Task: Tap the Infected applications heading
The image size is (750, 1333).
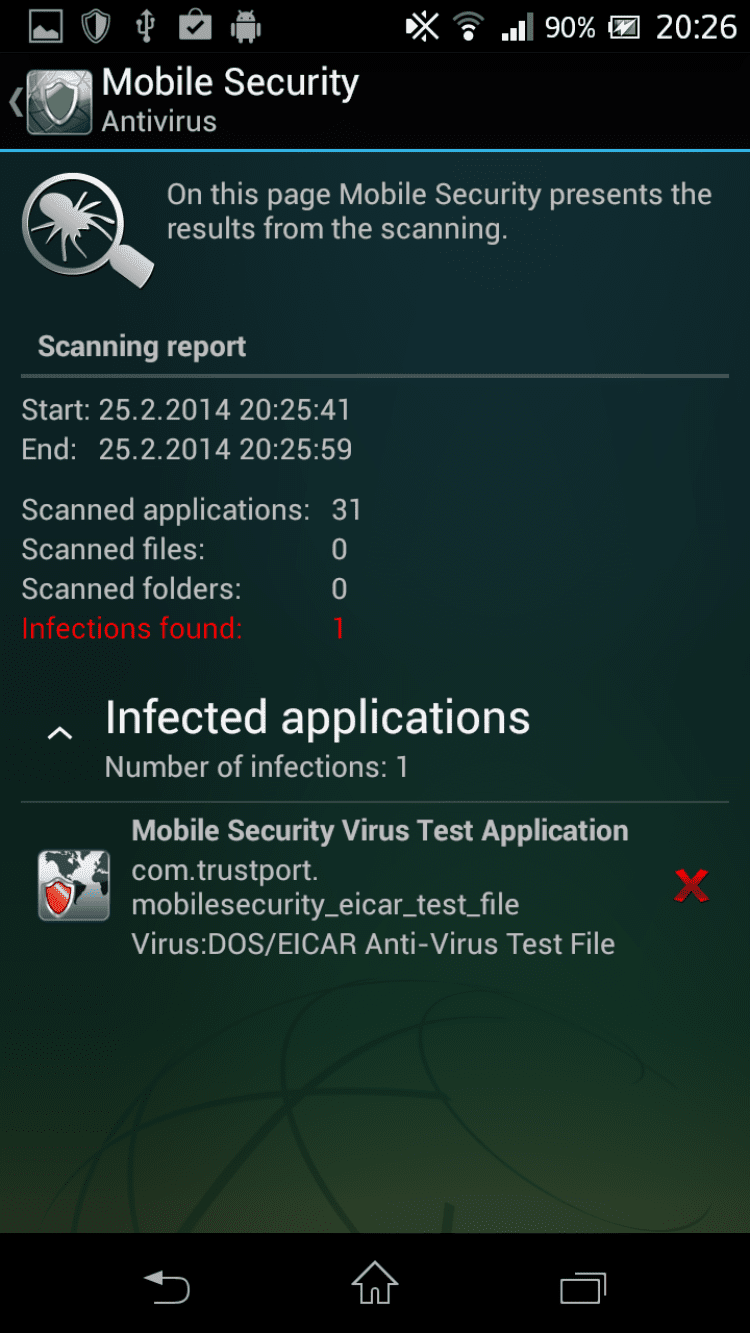Action: (x=317, y=718)
